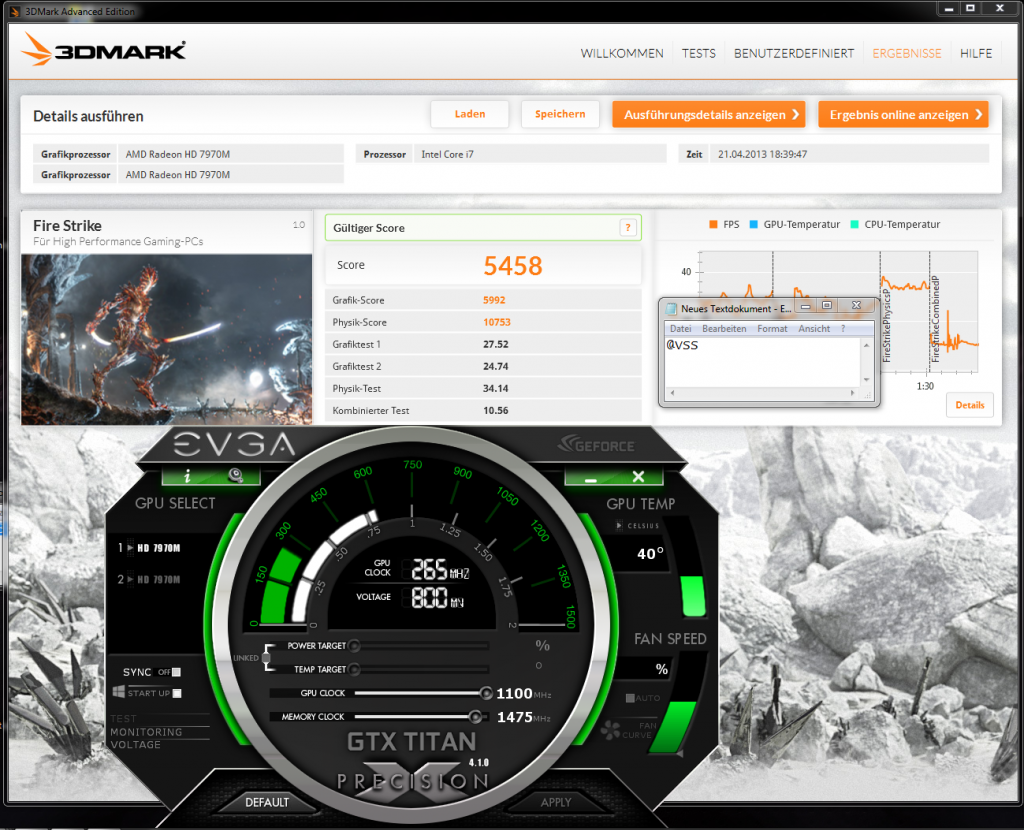Image resolution: width=1024 pixels, height=830 pixels.
Task: Open Datei menu in Notepad
Action: pos(680,328)
